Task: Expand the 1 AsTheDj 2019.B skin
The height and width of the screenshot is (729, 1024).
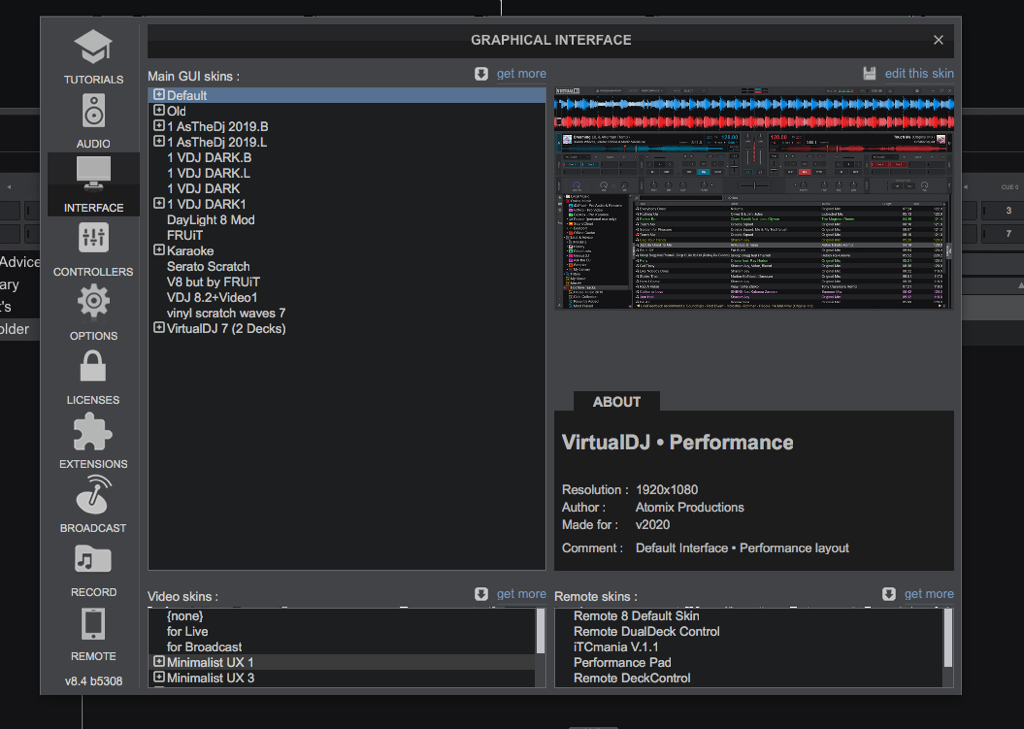Action: pyautogui.click(x=159, y=125)
